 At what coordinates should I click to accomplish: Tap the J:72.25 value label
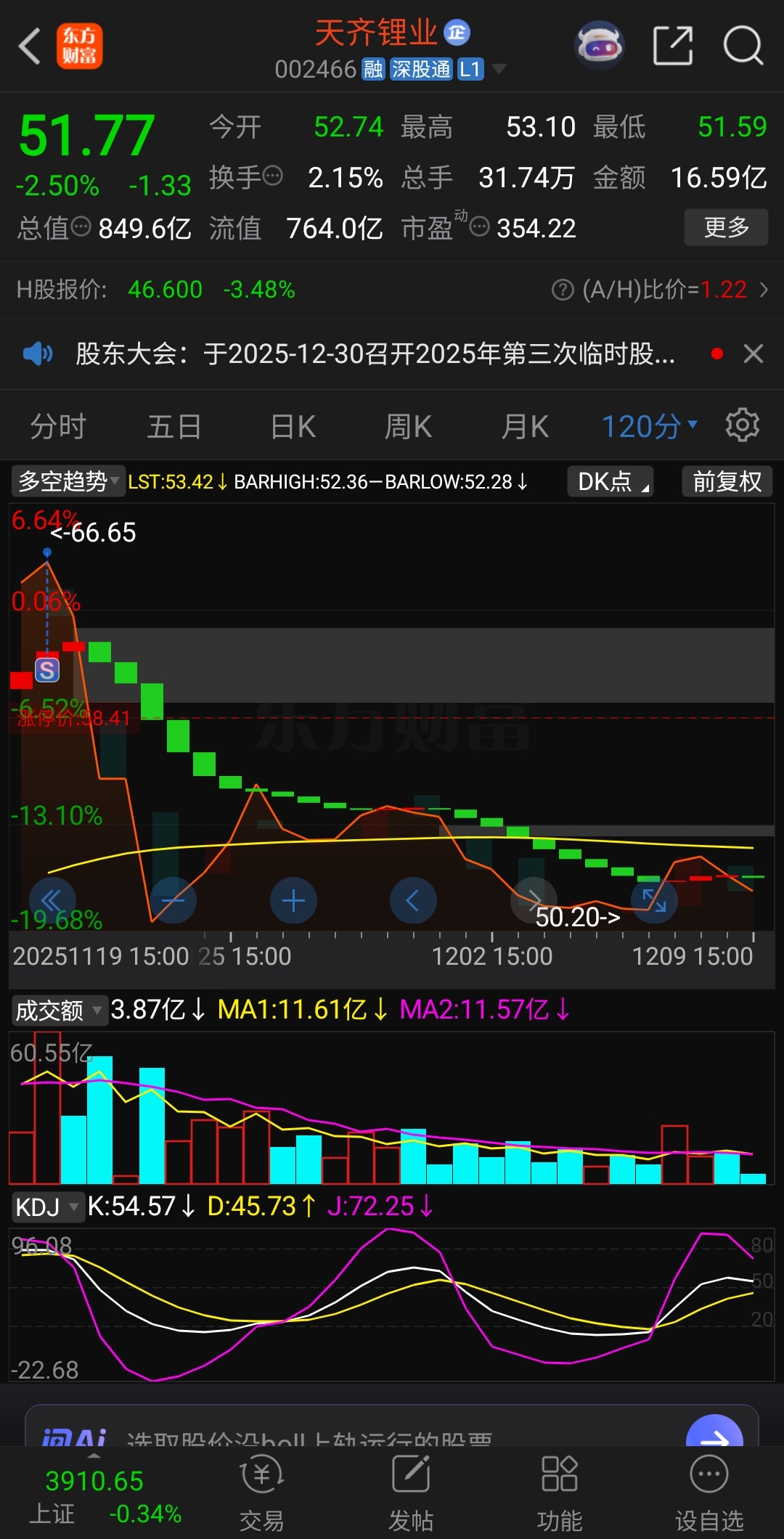pyautogui.click(x=380, y=1207)
